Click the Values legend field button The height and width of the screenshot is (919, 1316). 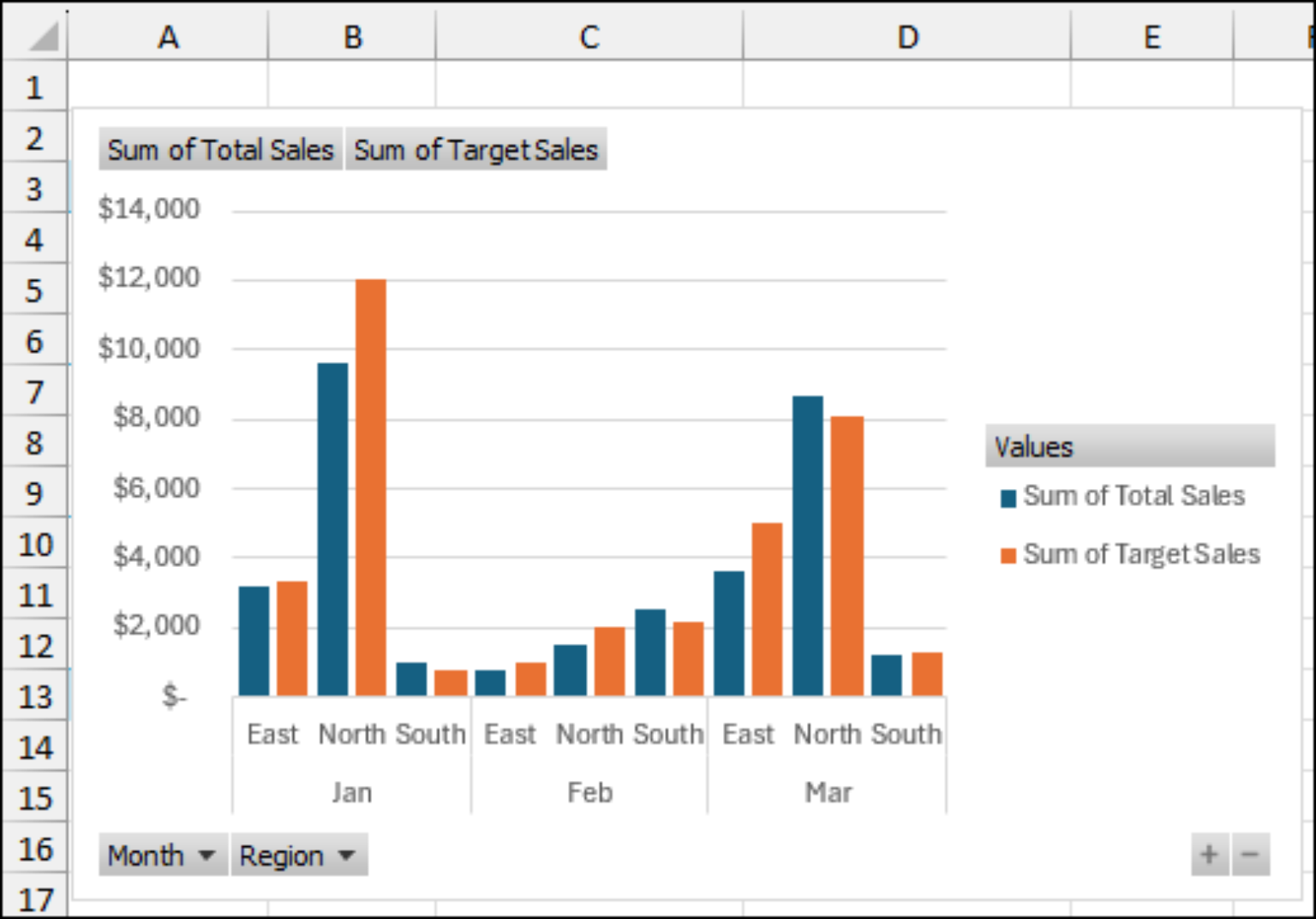click(1130, 446)
